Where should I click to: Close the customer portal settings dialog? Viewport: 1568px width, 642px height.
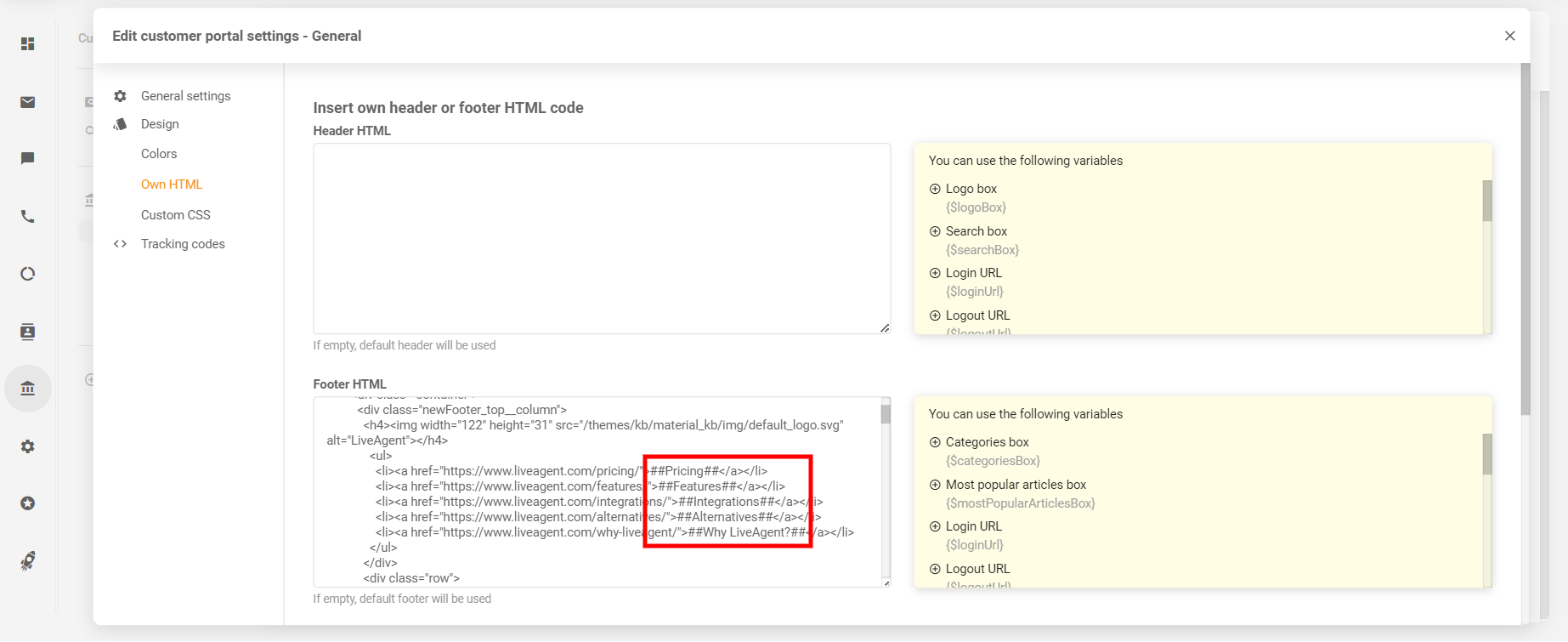(x=1509, y=36)
